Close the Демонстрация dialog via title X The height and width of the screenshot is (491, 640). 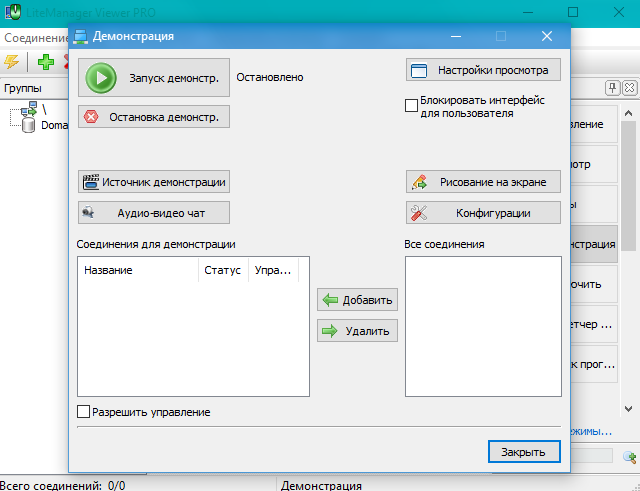point(547,36)
